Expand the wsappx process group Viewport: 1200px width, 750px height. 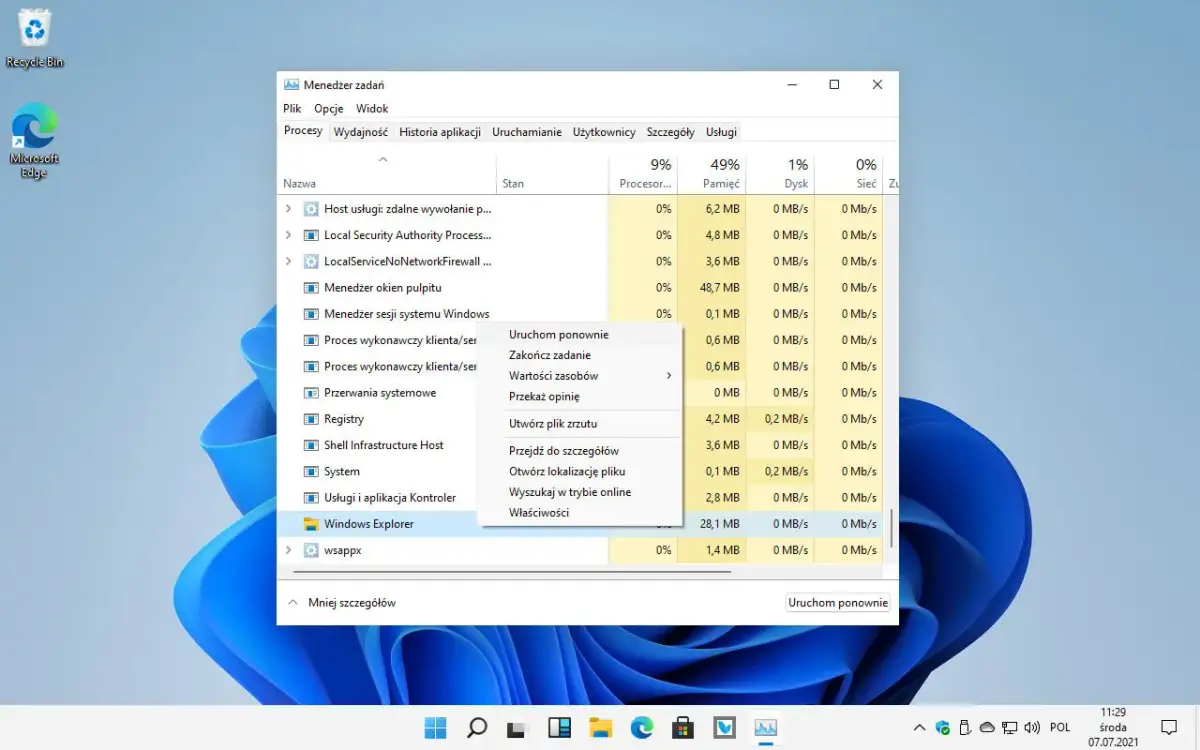(289, 549)
